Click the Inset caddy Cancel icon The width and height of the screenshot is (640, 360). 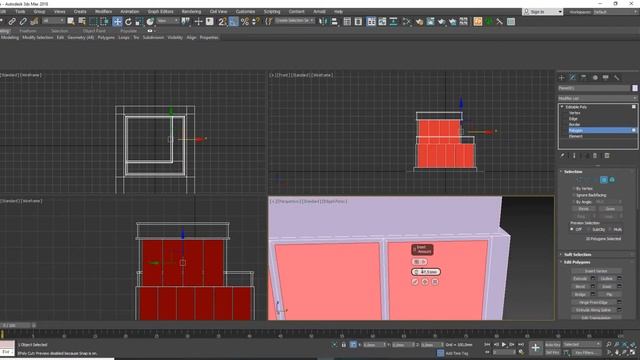pos(435,282)
